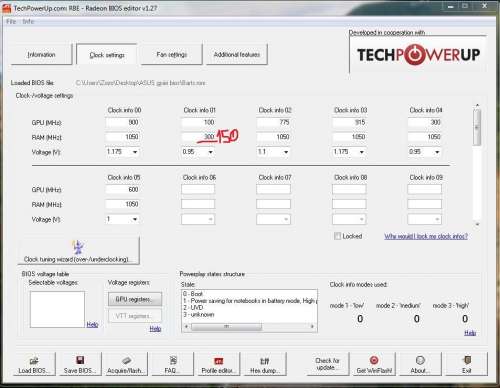The width and height of the screenshot is (500, 388).
Task: Switch to the Information tab
Action: click(41, 54)
